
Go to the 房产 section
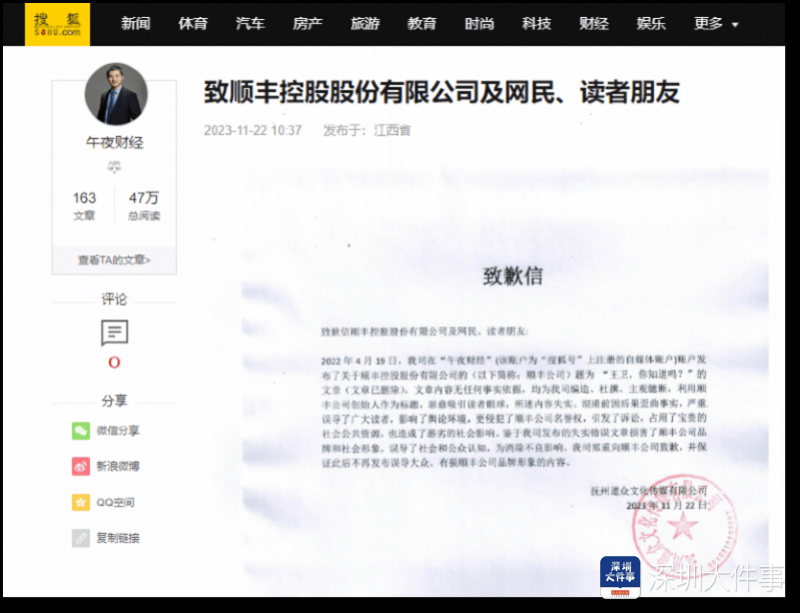click(x=308, y=23)
